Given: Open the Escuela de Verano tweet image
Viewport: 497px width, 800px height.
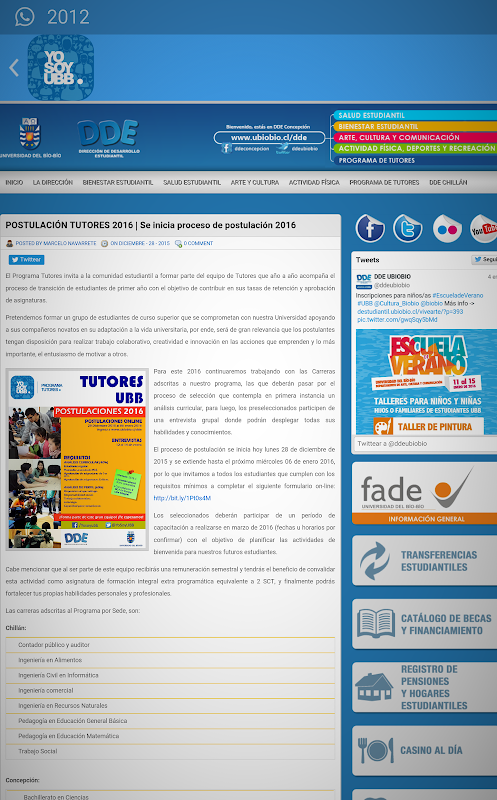Looking at the screenshot, I should click(x=426, y=382).
